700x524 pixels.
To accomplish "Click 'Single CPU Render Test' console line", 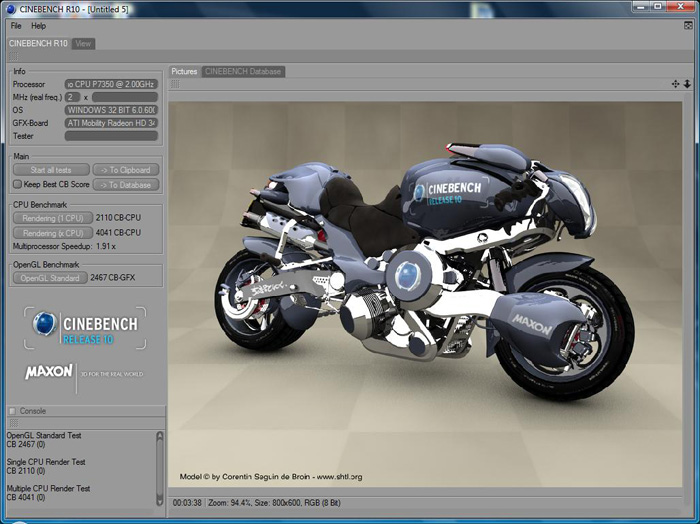I will coord(46,462).
